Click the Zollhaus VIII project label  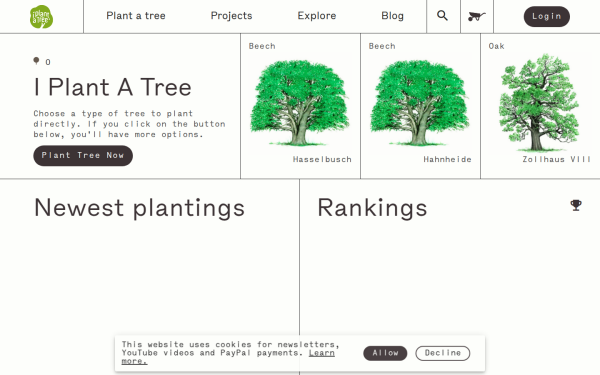click(x=557, y=159)
